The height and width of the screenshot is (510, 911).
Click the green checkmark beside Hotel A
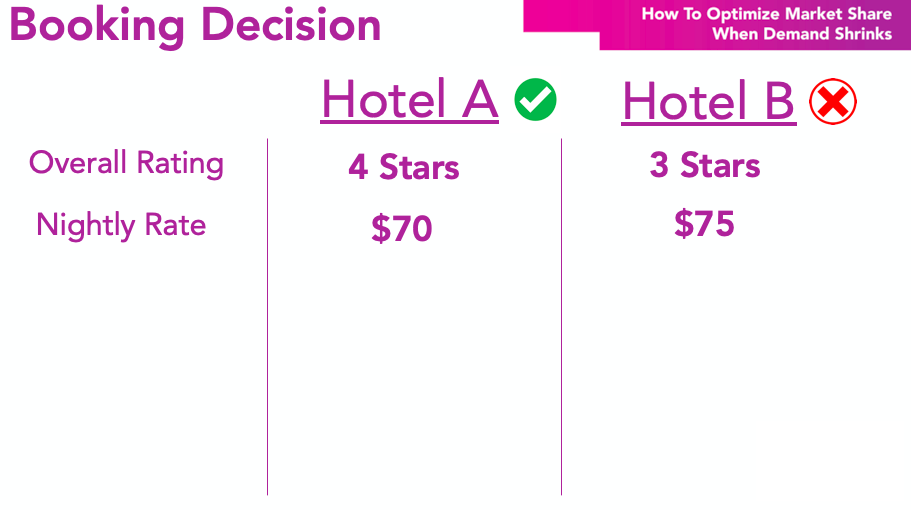[x=535, y=99]
